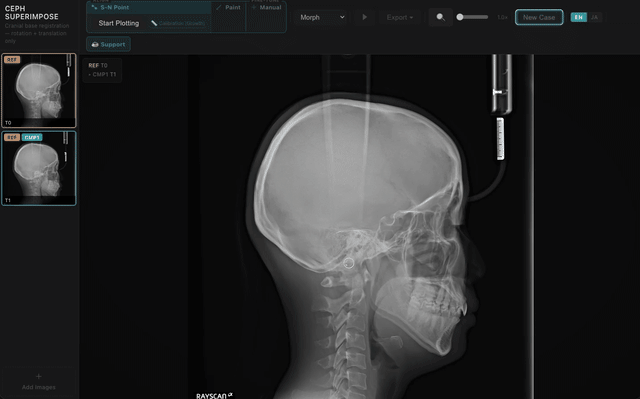
Task: Open the Morph mode dropdown
Action: (x=322, y=17)
